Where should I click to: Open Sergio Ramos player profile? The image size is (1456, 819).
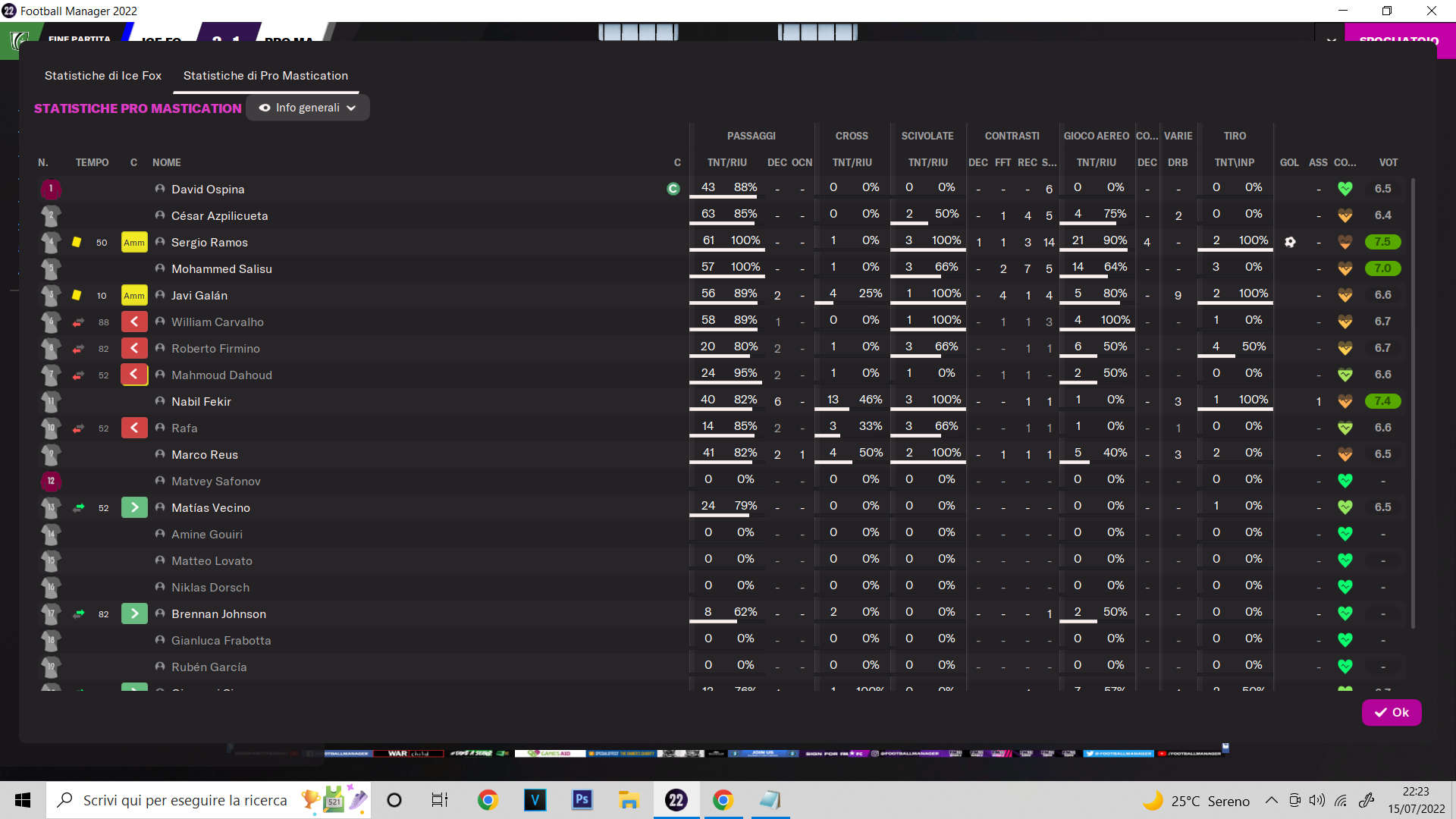point(209,243)
